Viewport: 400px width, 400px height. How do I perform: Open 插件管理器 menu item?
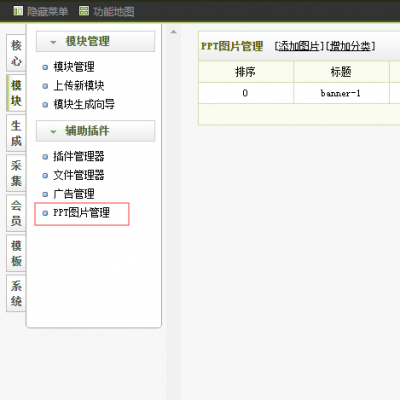(x=79, y=156)
